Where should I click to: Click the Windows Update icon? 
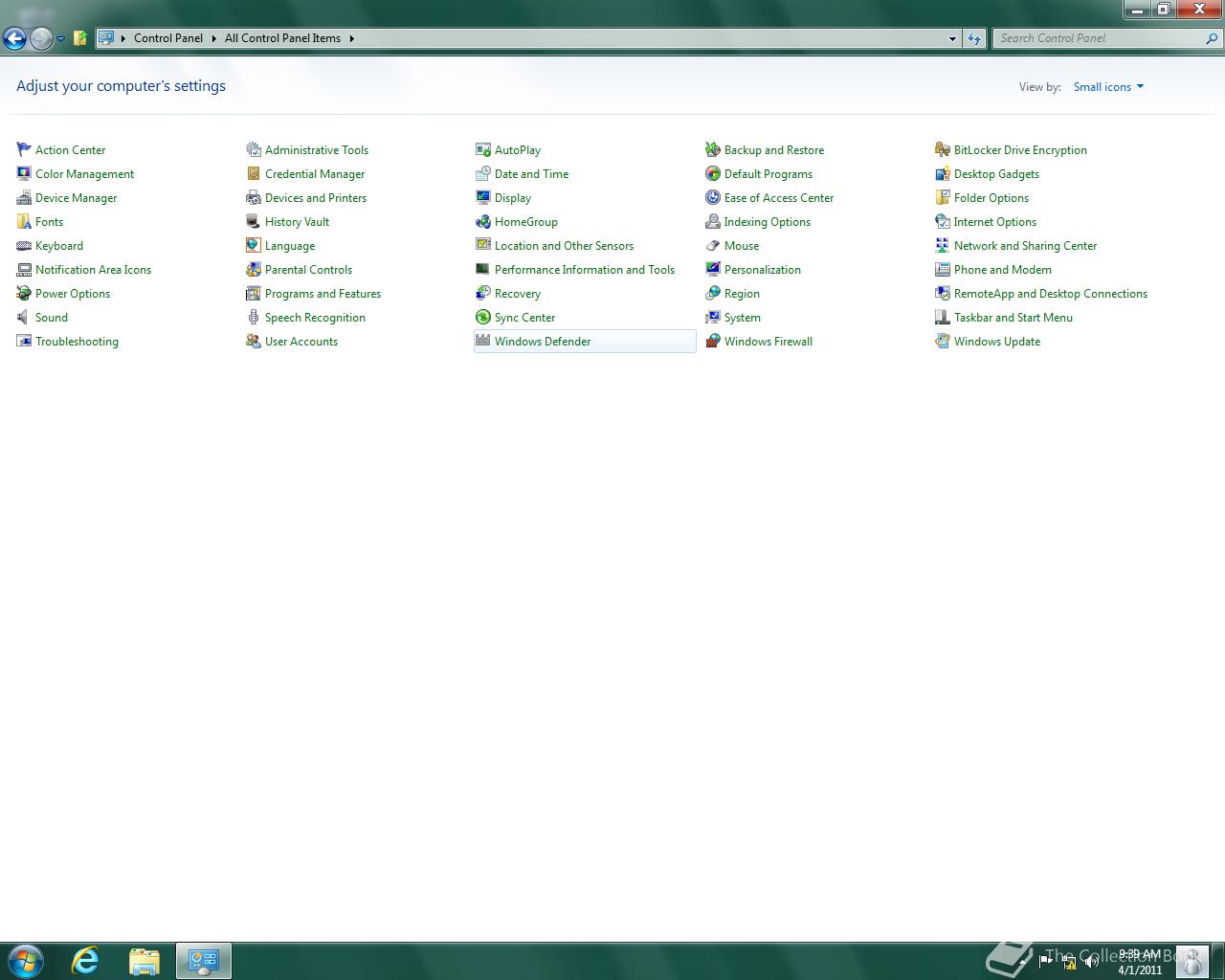[x=943, y=341]
